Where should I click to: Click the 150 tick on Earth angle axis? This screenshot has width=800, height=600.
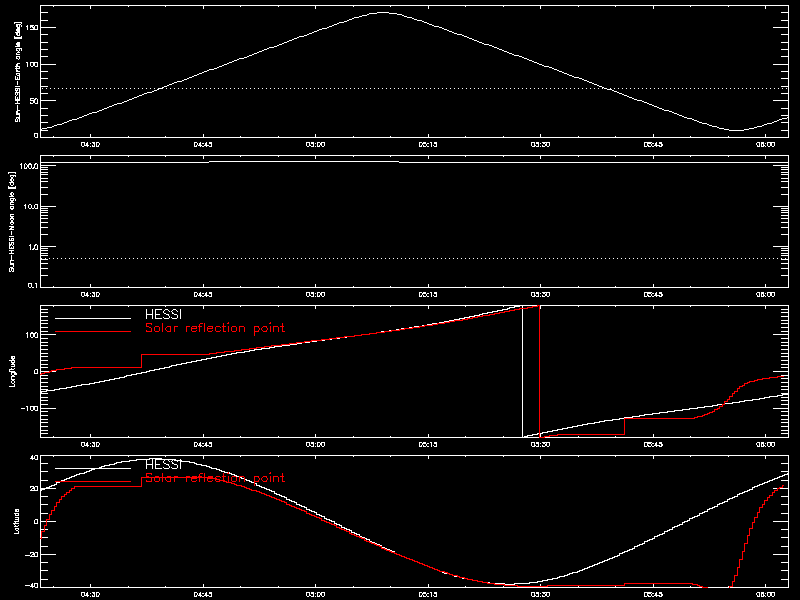pos(33,28)
